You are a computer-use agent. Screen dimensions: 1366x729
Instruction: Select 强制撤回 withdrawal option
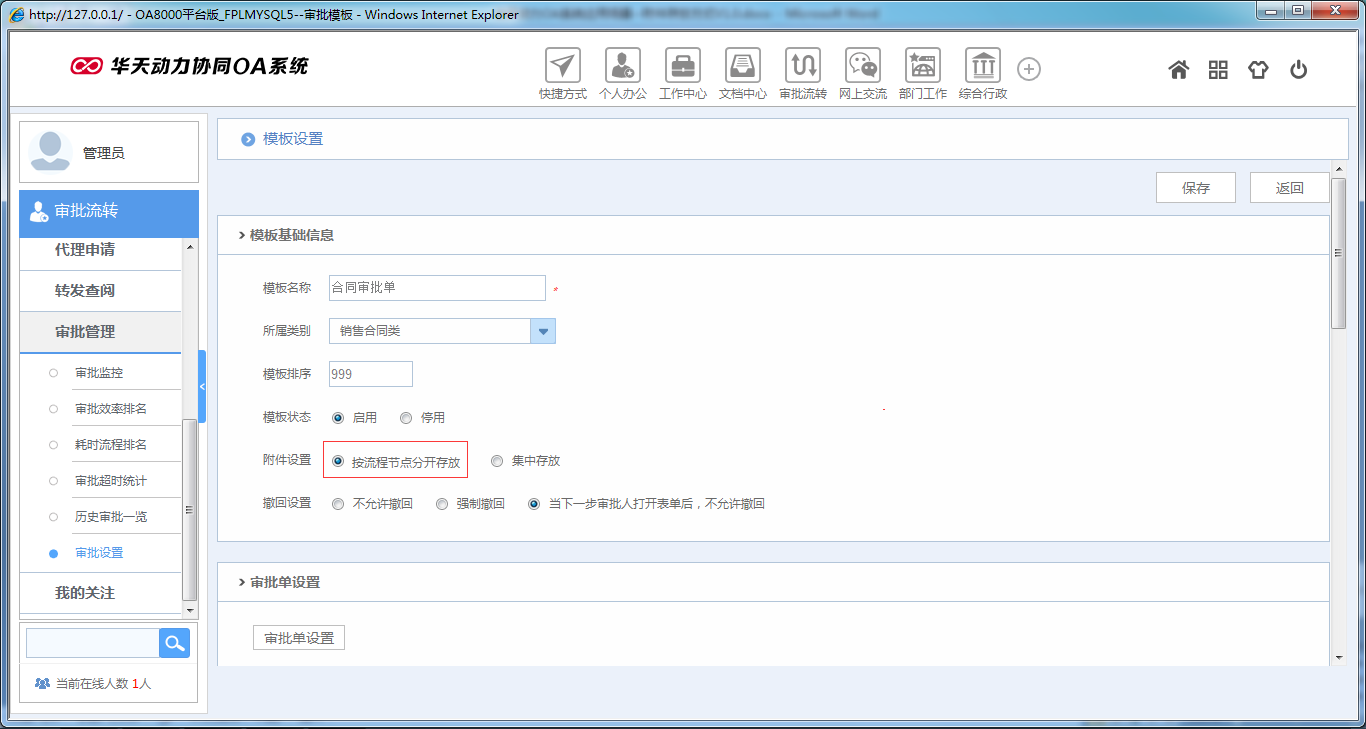[441, 503]
